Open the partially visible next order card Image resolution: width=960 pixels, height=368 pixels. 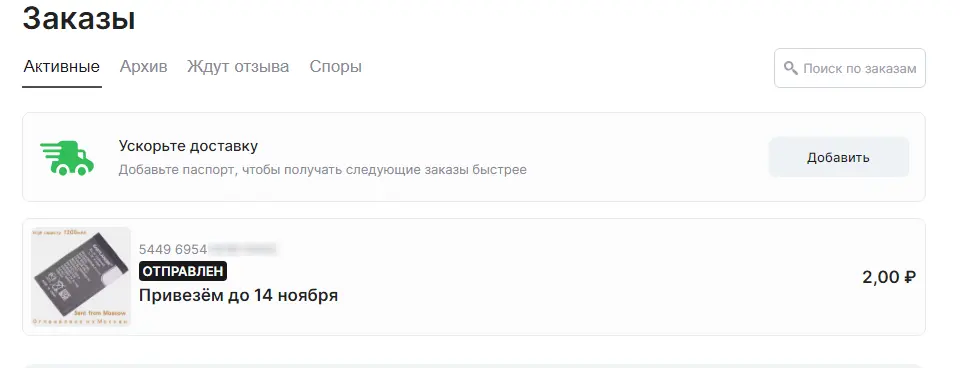pyautogui.click(x=474, y=366)
